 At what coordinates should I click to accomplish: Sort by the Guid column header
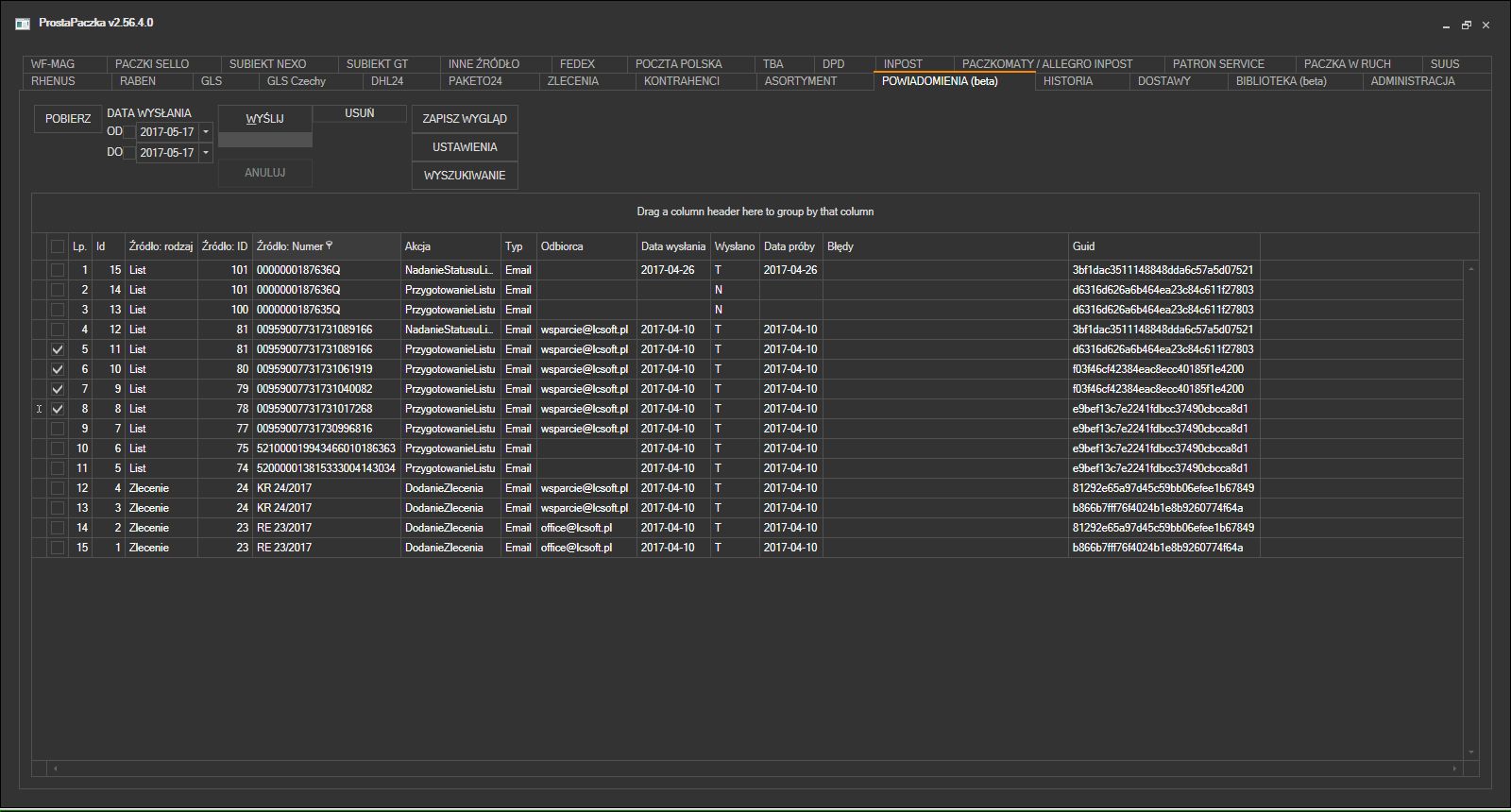pyautogui.click(x=1164, y=246)
